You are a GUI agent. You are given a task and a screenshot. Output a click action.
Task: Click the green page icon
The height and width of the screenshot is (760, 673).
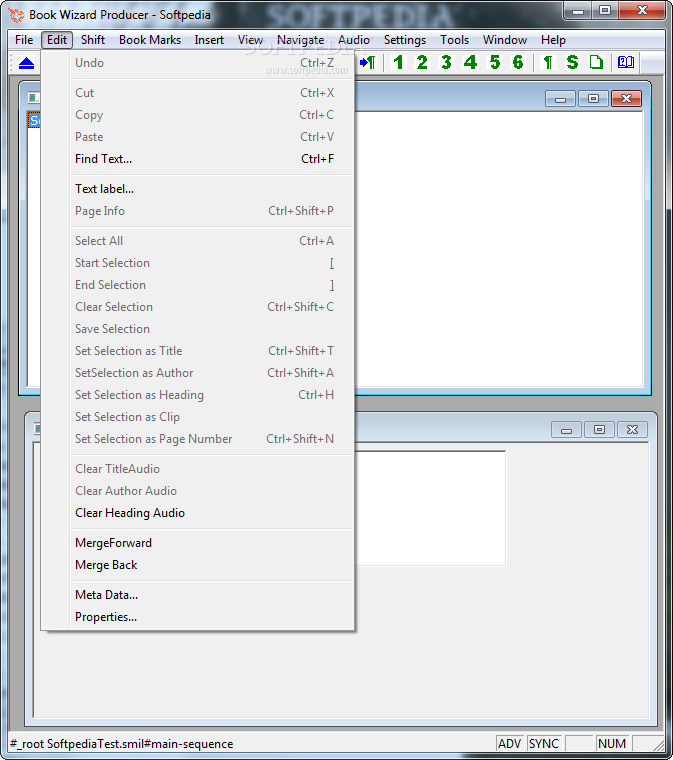[x=596, y=63]
